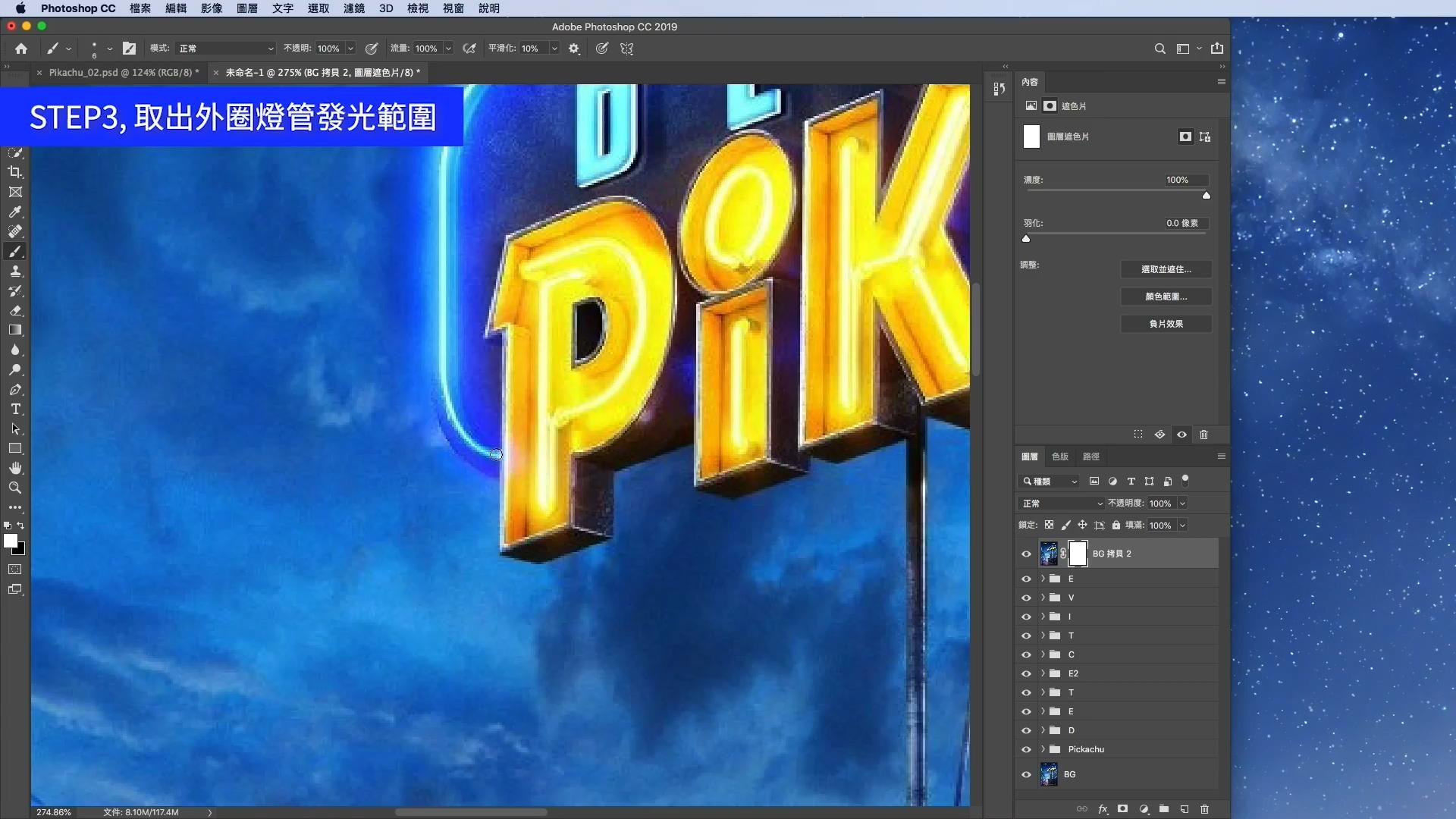Create new group folder icon in layers panel
Screen dimensions: 1456x819
point(1164,809)
